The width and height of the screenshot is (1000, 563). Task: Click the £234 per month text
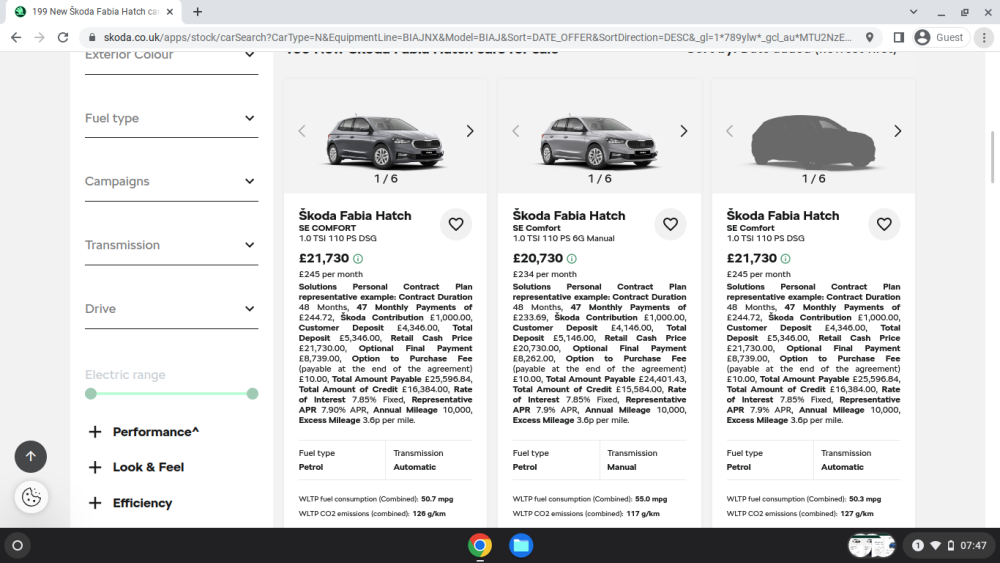point(545,274)
